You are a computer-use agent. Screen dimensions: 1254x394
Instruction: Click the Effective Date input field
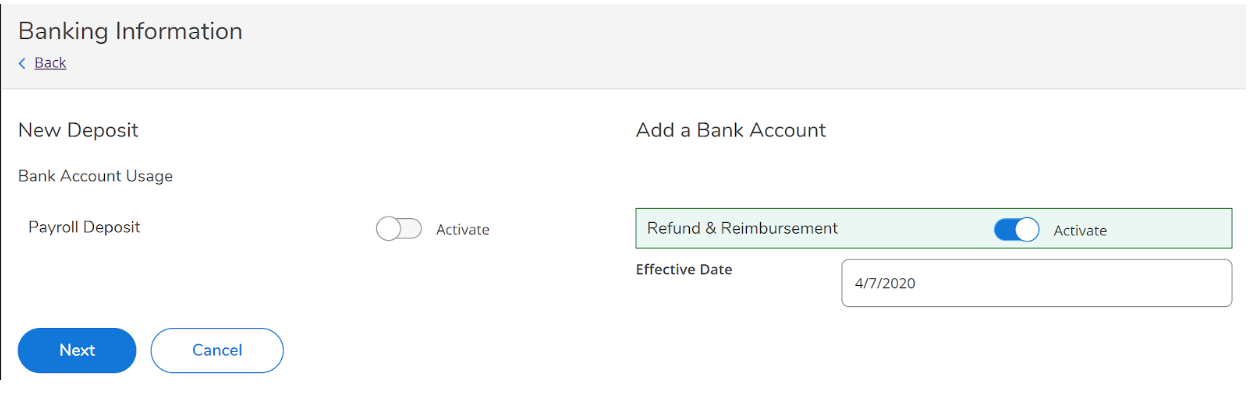(x=1036, y=283)
